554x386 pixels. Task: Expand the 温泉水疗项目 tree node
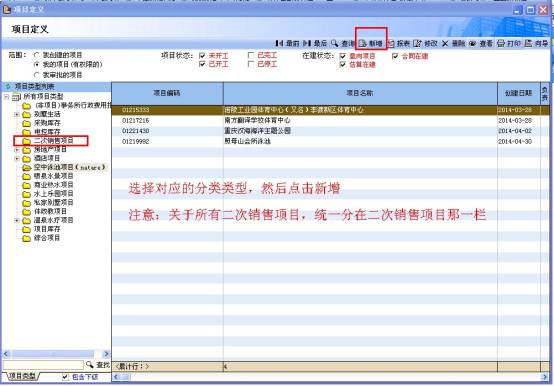tap(17, 220)
